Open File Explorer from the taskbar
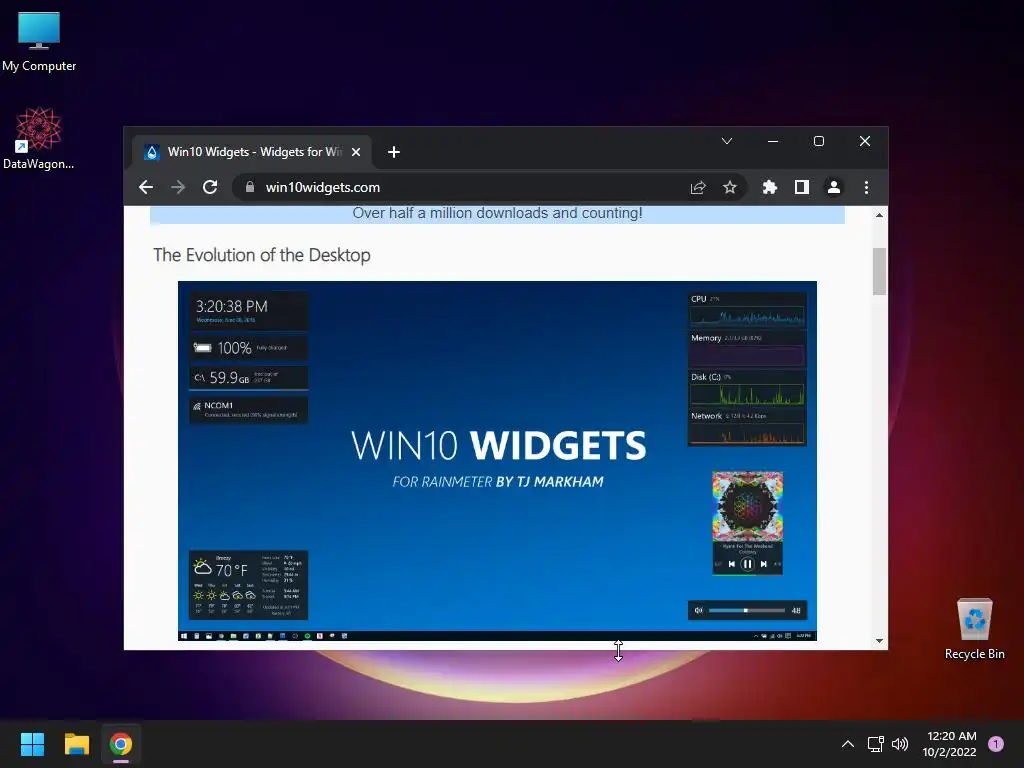This screenshot has height=768, width=1024. click(x=76, y=744)
